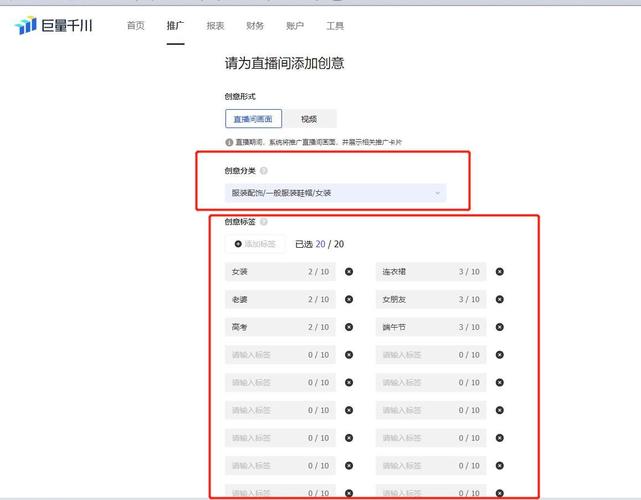The height and width of the screenshot is (500, 641).
Task: Click the first empty 请输入标签 field
Action: [280, 355]
